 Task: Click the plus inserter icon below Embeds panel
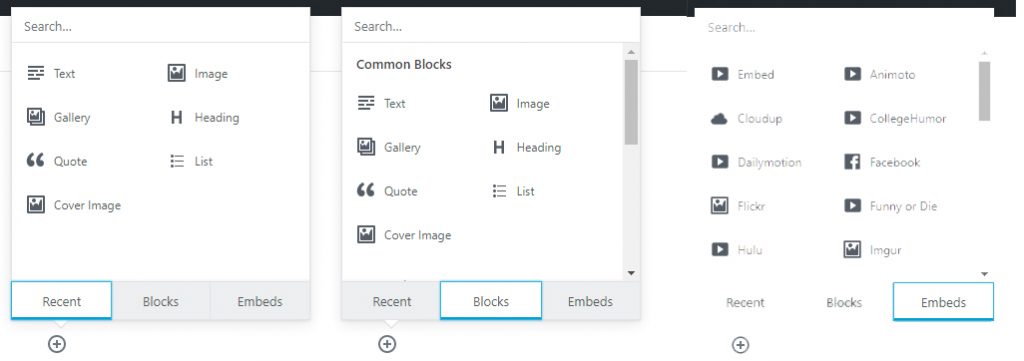pyautogui.click(x=740, y=345)
